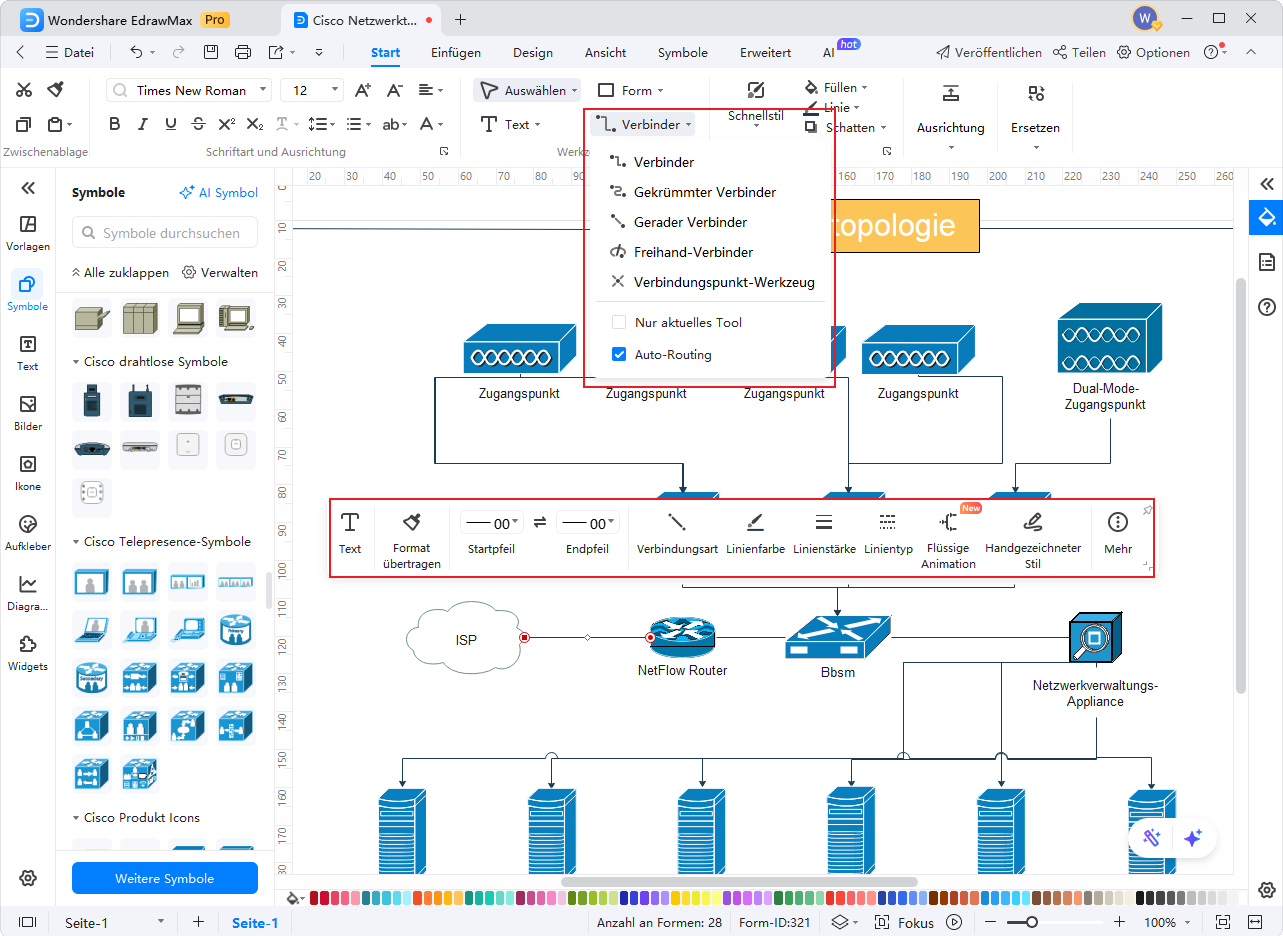Switch to the Einfügen ribbon tab

click(x=456, y=53)
